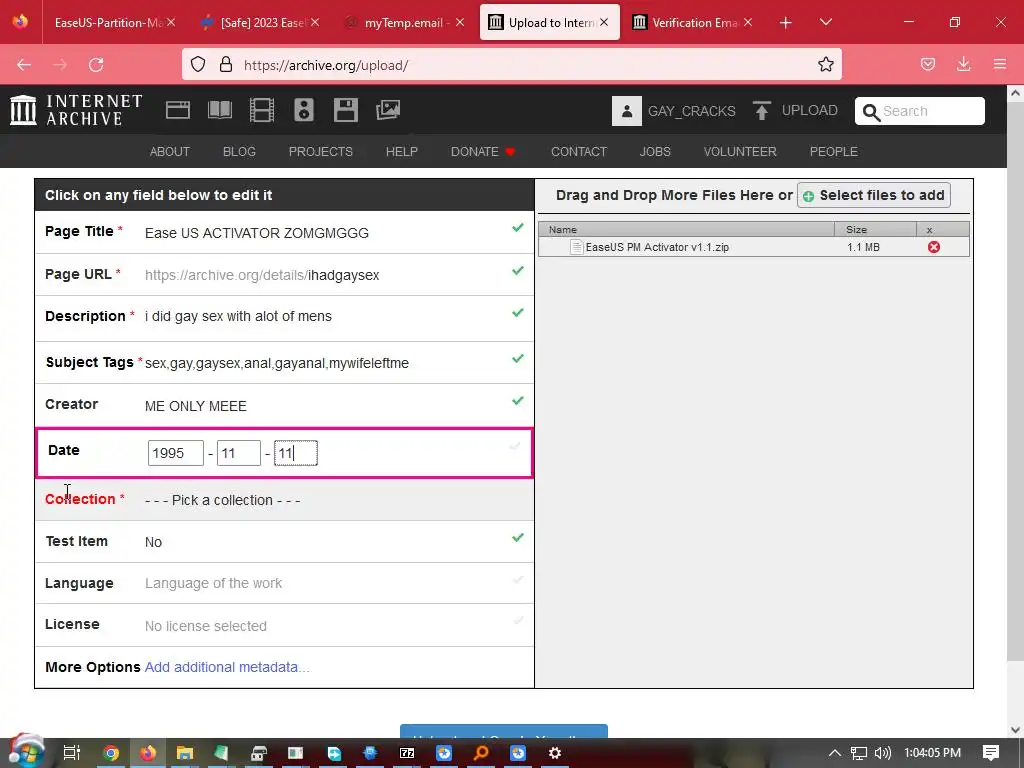Click the UPLOAD arrow icon in header

coord(761,110)
